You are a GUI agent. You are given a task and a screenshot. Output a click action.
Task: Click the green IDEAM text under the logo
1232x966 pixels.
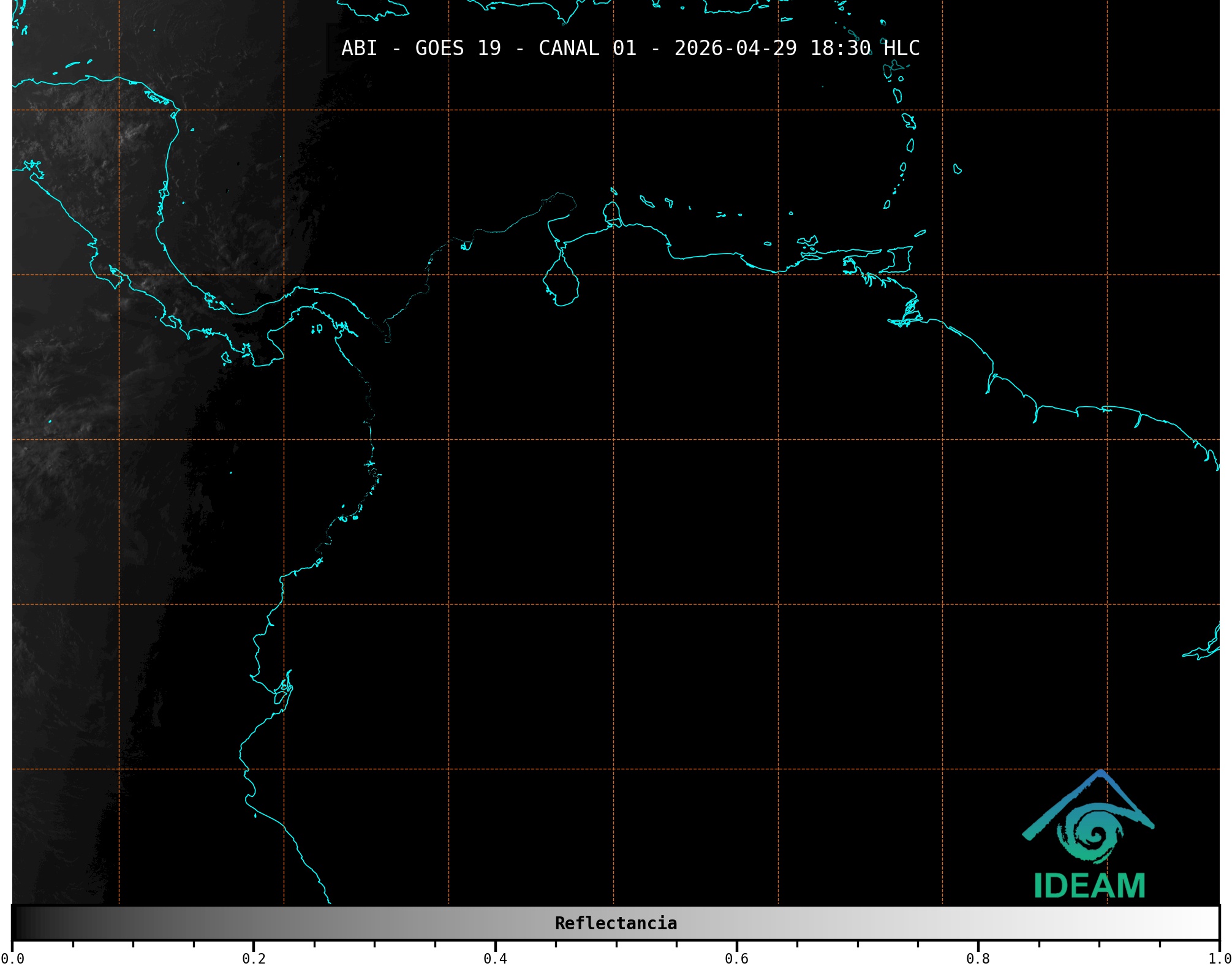[1089, 886]
